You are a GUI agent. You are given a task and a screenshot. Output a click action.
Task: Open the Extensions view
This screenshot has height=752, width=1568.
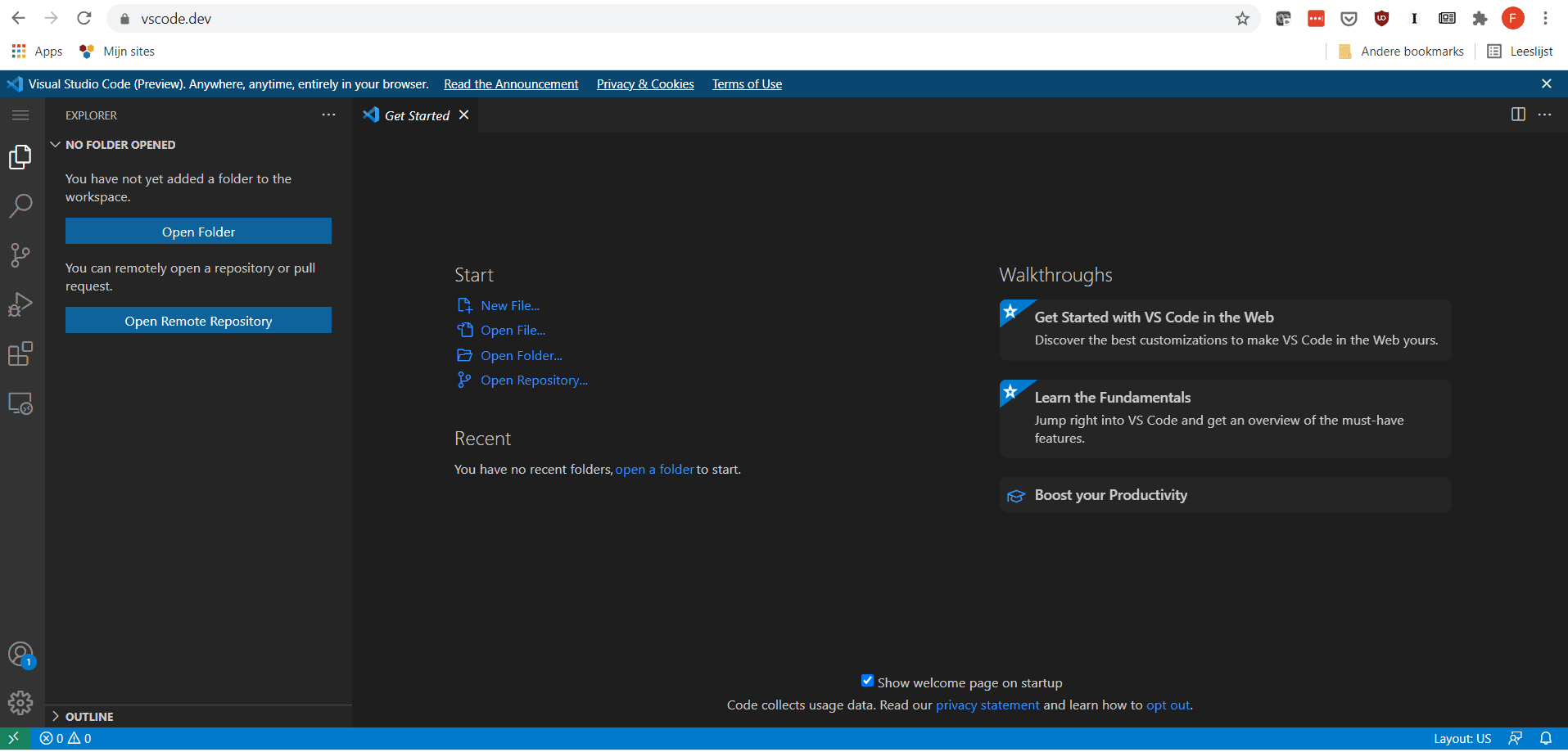tap(20, 354)
